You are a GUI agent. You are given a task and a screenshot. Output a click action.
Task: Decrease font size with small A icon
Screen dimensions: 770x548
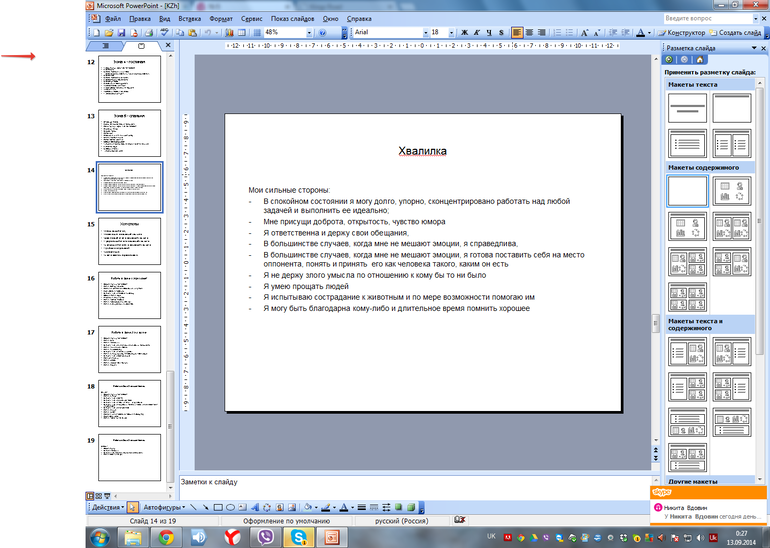[x=596, y=32]
